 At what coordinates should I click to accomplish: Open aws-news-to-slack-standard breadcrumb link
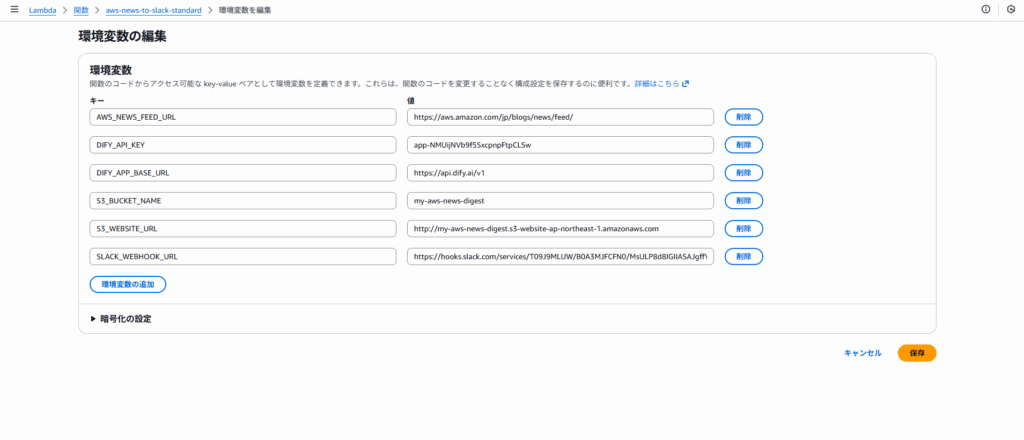click(153, 9)
